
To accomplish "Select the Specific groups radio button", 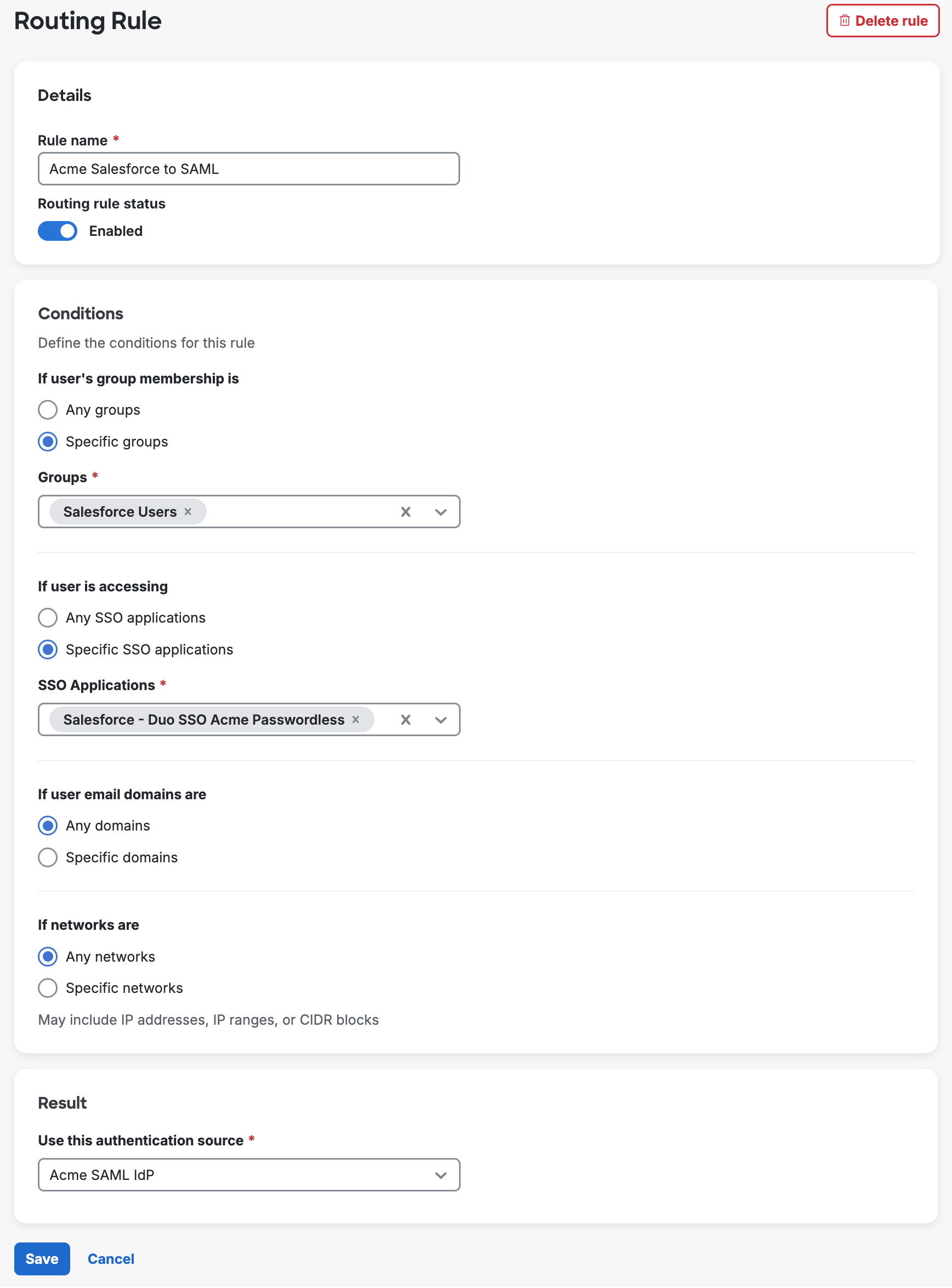I will (48, 442).
